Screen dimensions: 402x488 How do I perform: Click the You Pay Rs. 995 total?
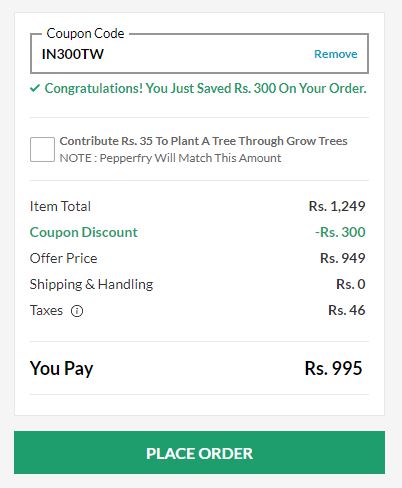tap(199, 368)
